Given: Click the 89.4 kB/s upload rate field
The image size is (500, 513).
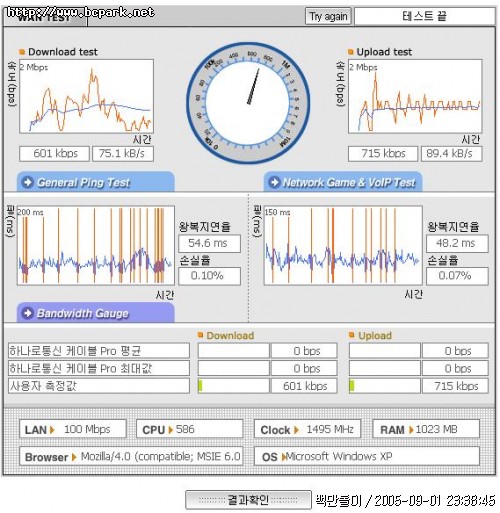Looking at the screenshot, I should click(451, 154).
